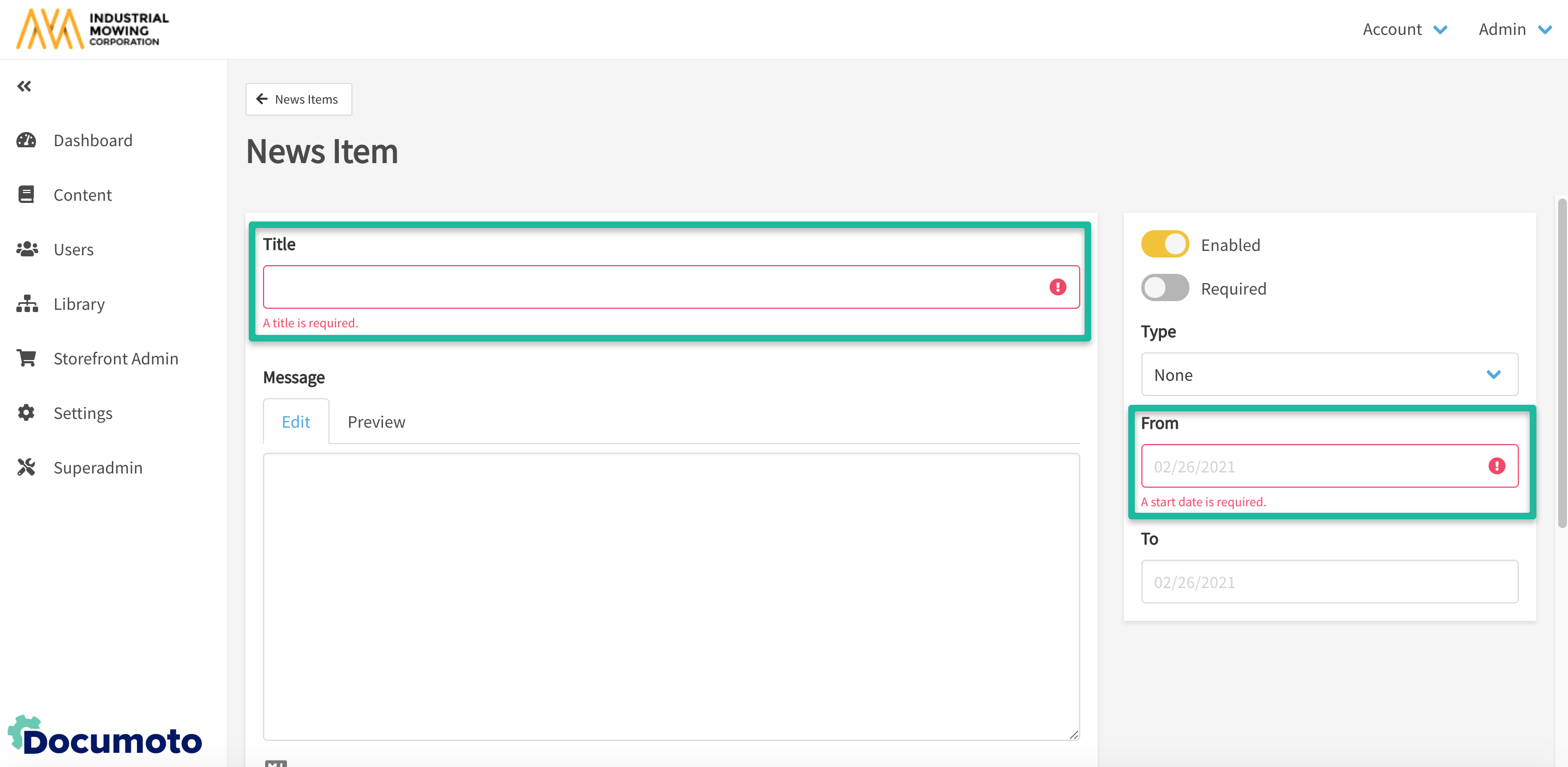Click the Storefront Admin cart icon
Image resolution: width=1568 pixels, height=767 pixels.
click(x=26, y=358)
